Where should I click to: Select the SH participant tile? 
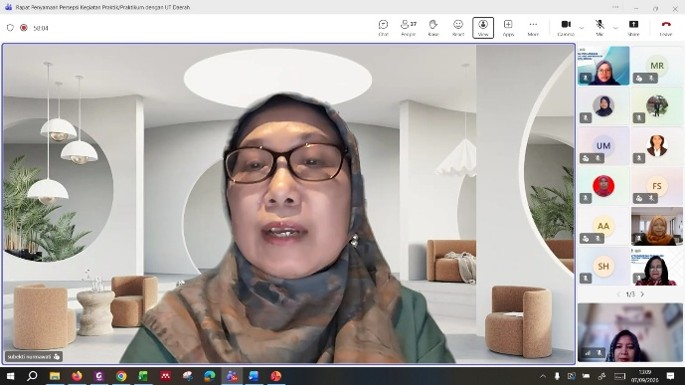click(x=603, y=266)
